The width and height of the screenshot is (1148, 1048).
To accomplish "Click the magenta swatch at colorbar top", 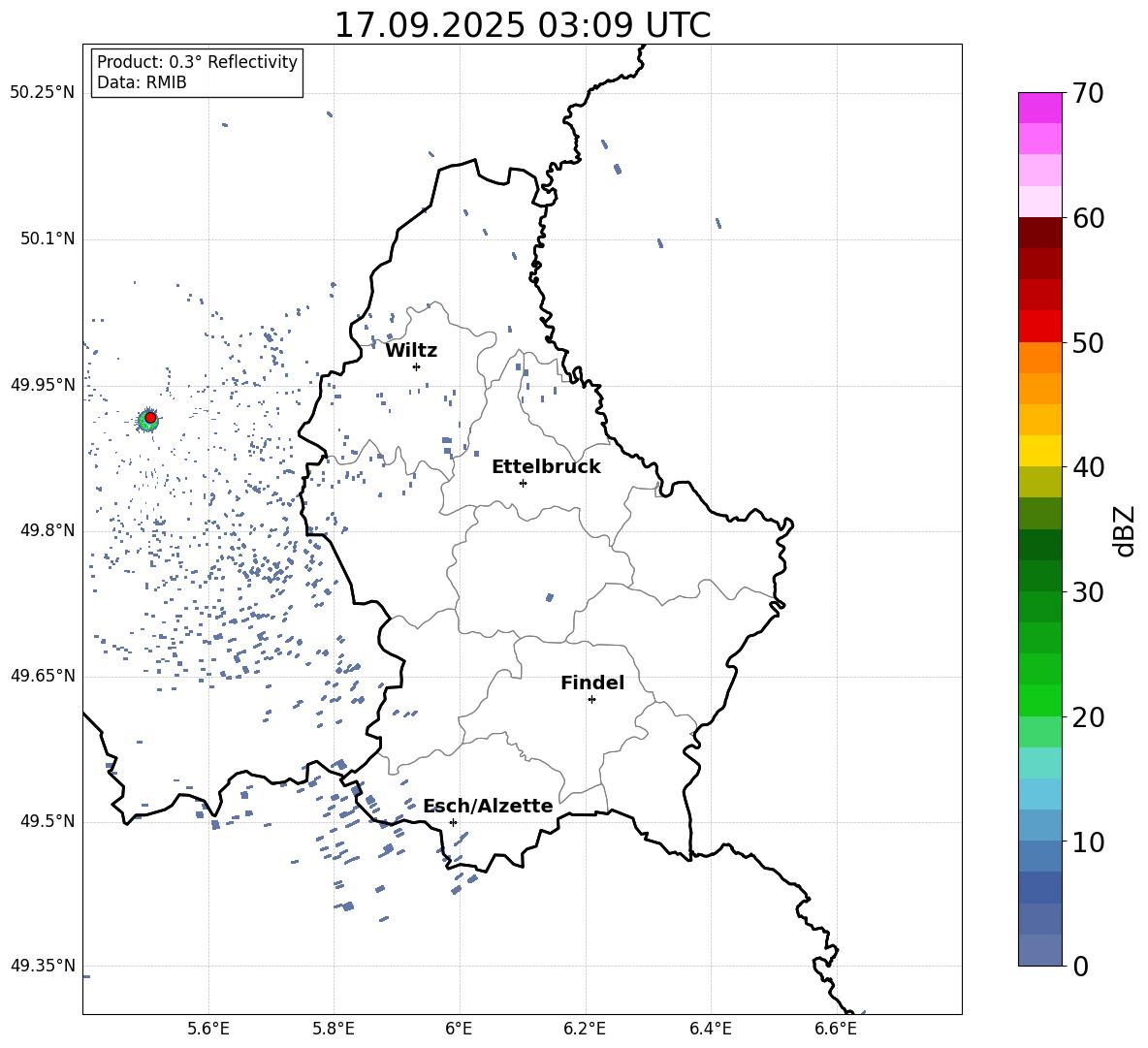I will point(1040,108).
